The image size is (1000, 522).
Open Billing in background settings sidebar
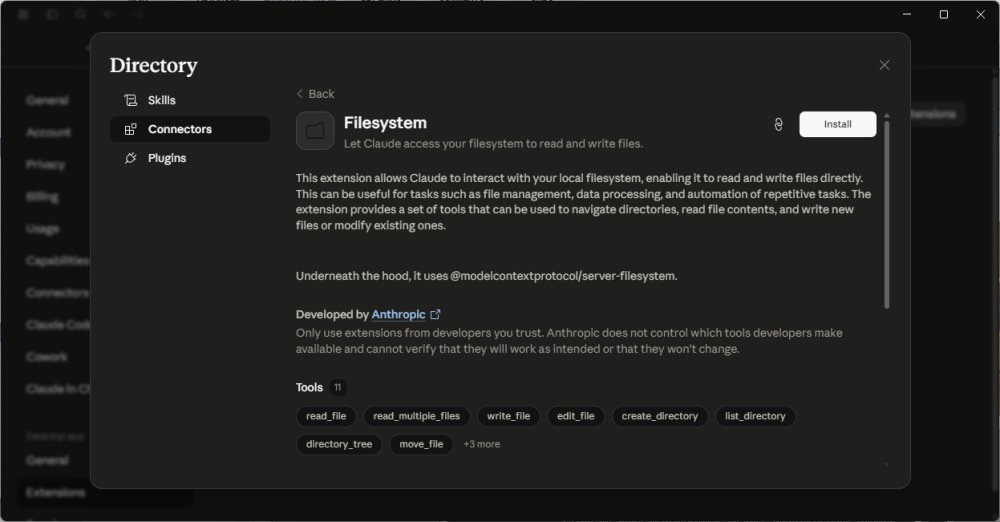point(42,197)
